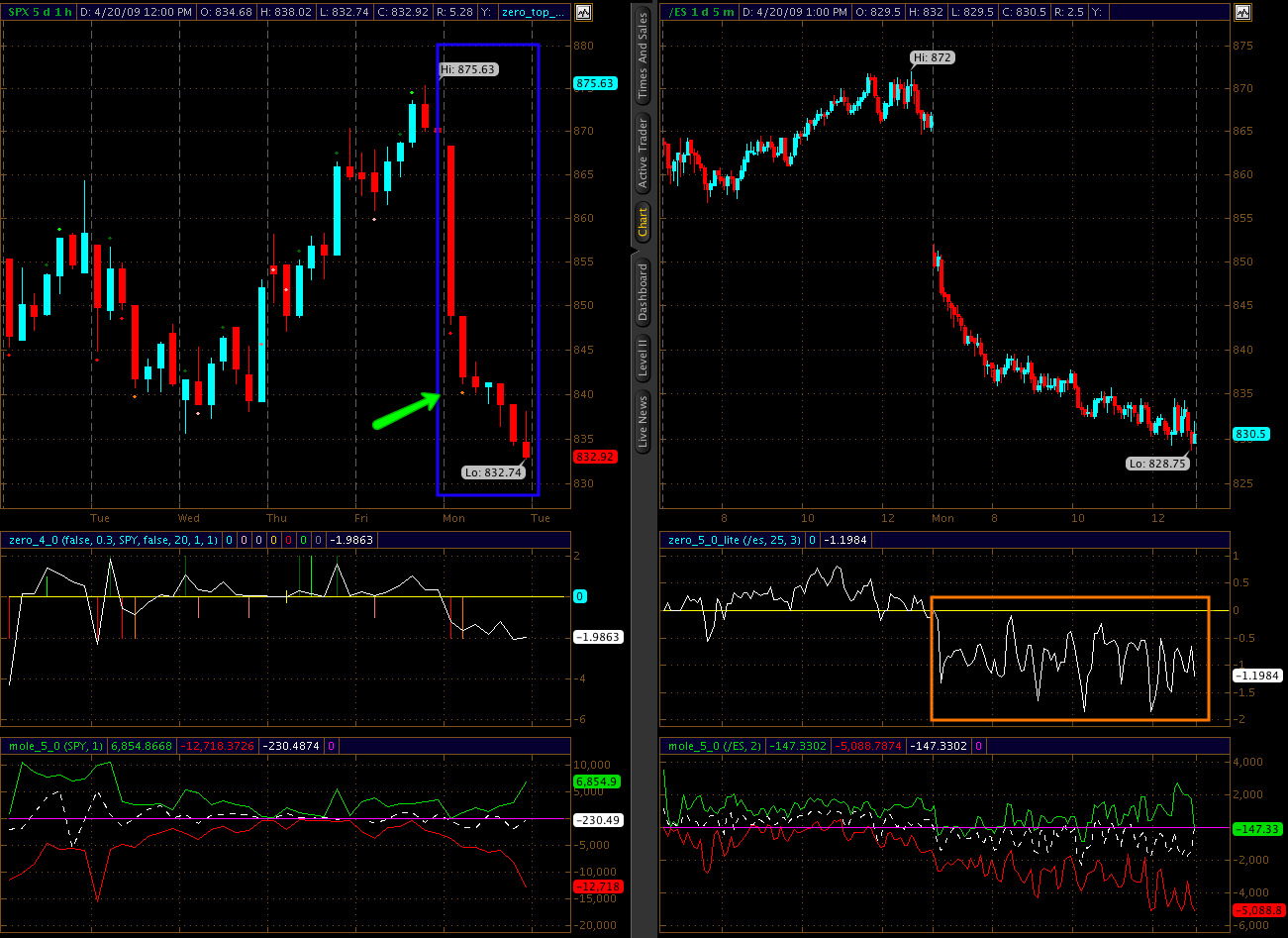The height and width of the screenshot is (938, 1288).
Task: Open the Times And Sales side tab
Action: pos(643,54)
